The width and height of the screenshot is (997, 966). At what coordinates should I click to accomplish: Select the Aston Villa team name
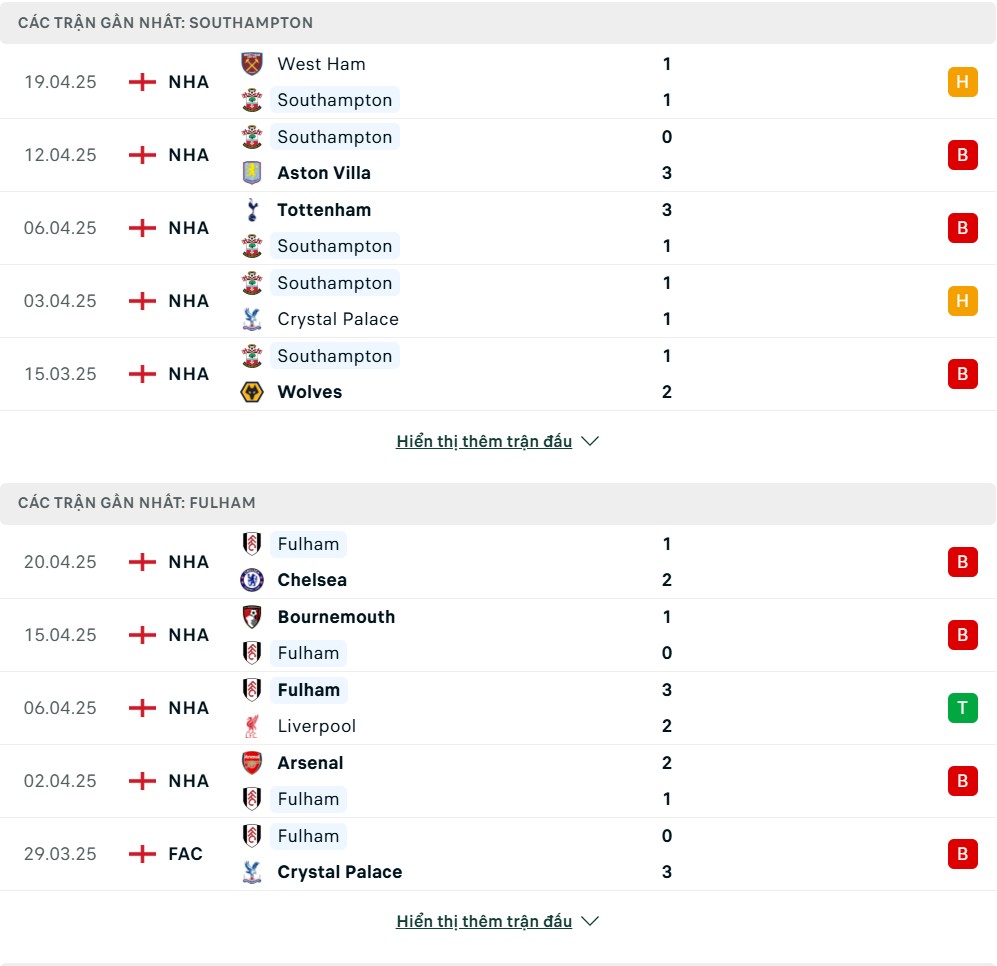324,173
